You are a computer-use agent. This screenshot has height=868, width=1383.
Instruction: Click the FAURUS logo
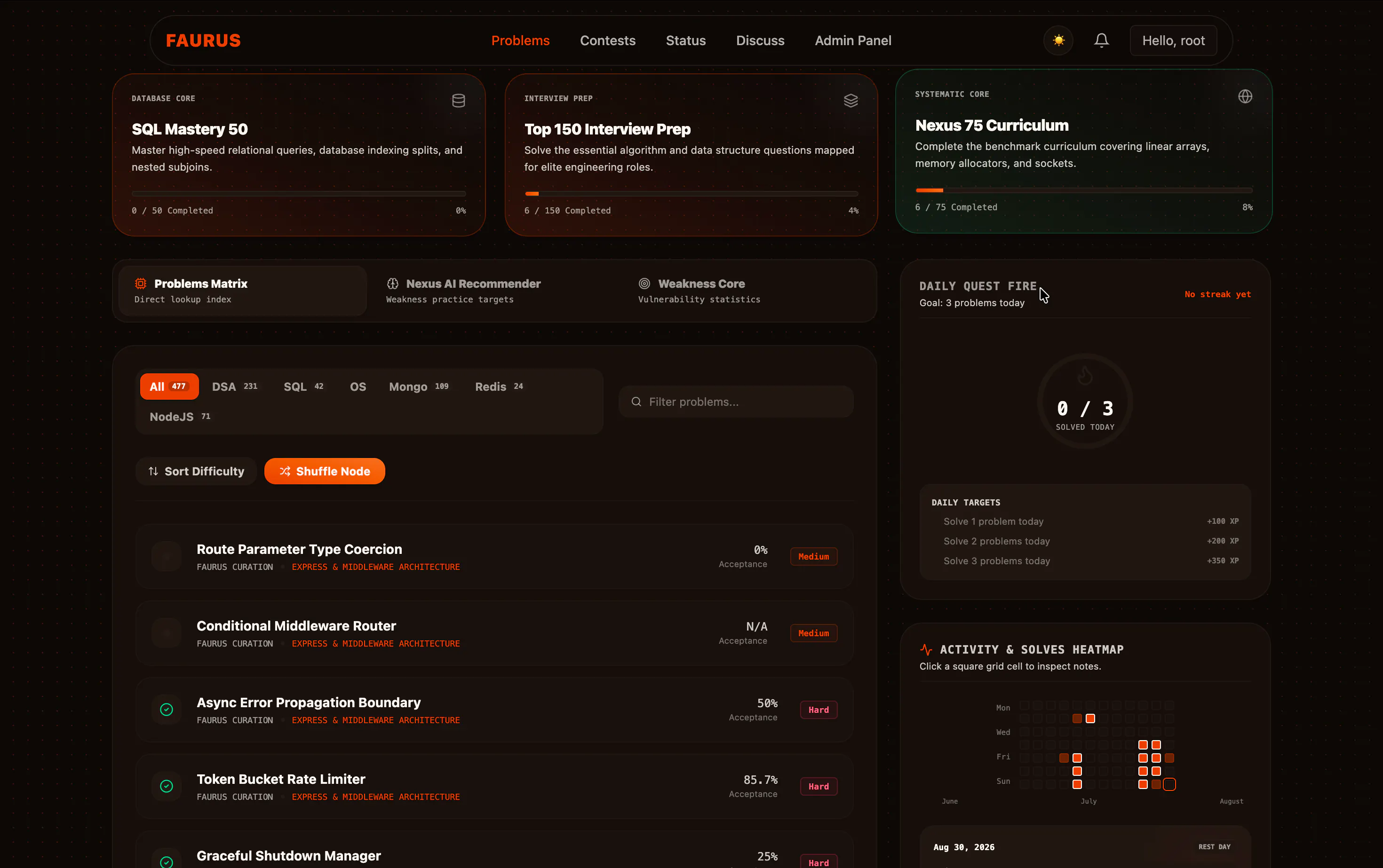click(x=203, y=41)
